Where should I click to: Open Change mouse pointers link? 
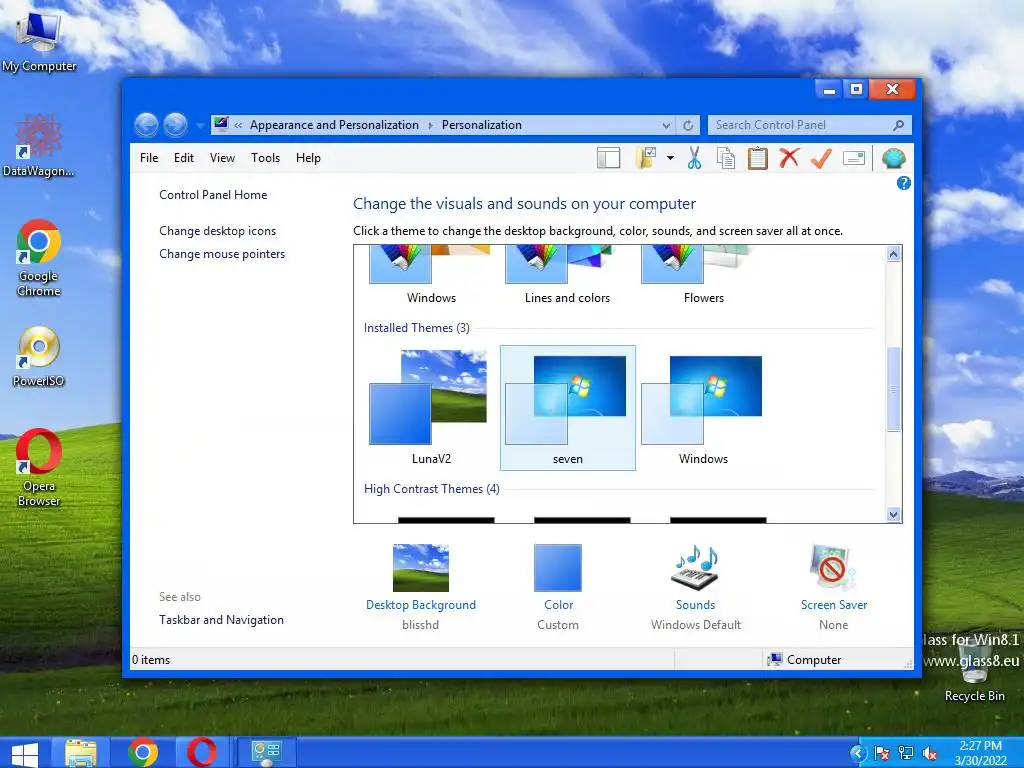[222, 254]
